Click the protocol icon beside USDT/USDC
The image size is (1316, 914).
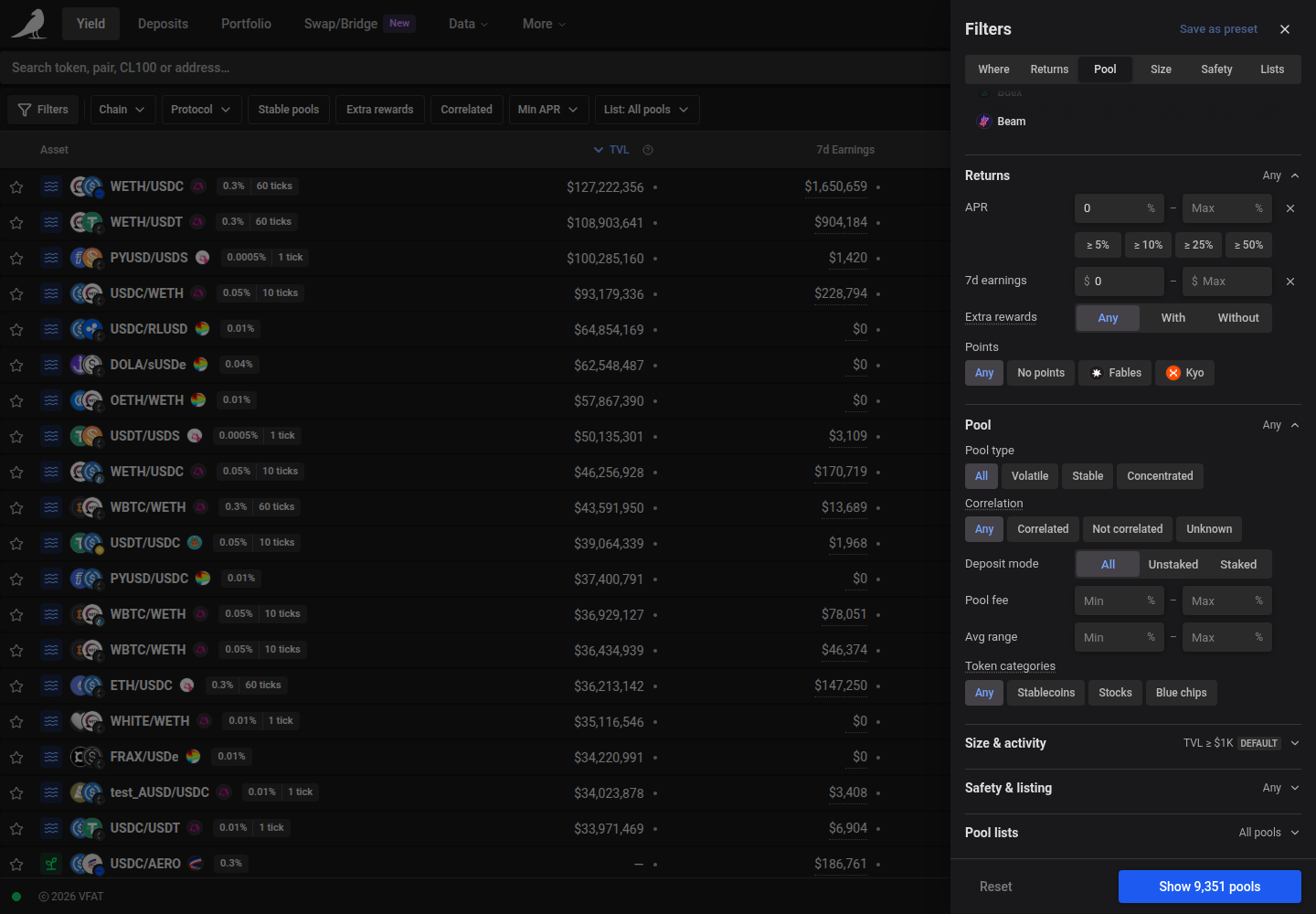point(195,543)
